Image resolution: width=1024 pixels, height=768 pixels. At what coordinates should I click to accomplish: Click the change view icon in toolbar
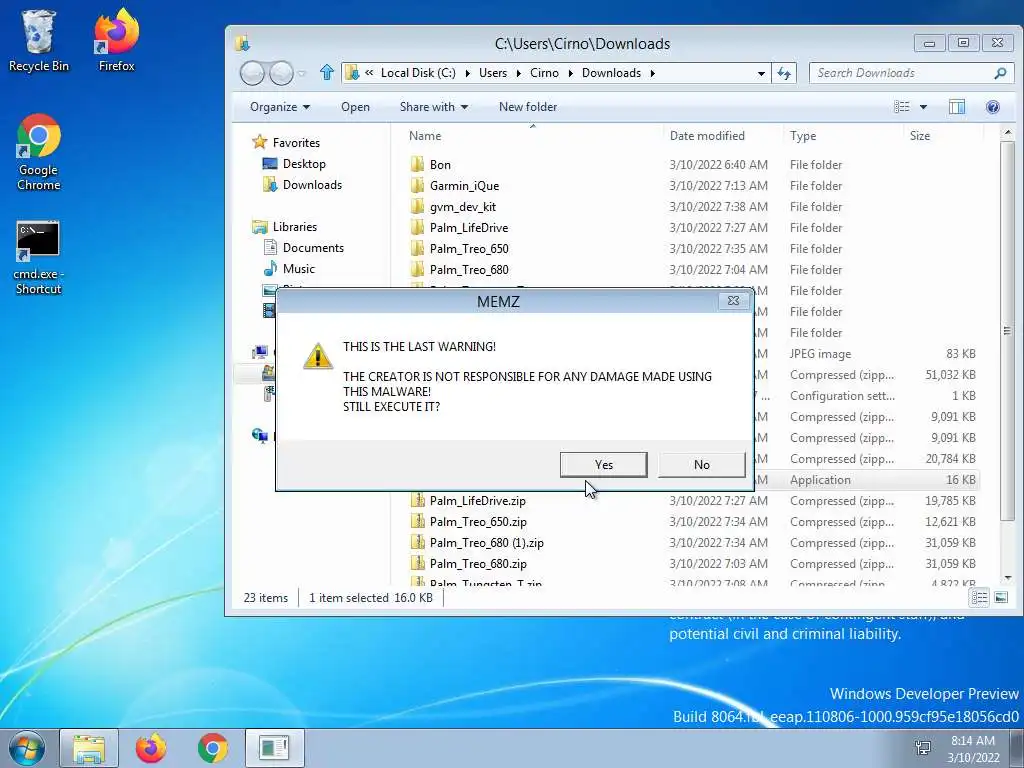(901, 106)
